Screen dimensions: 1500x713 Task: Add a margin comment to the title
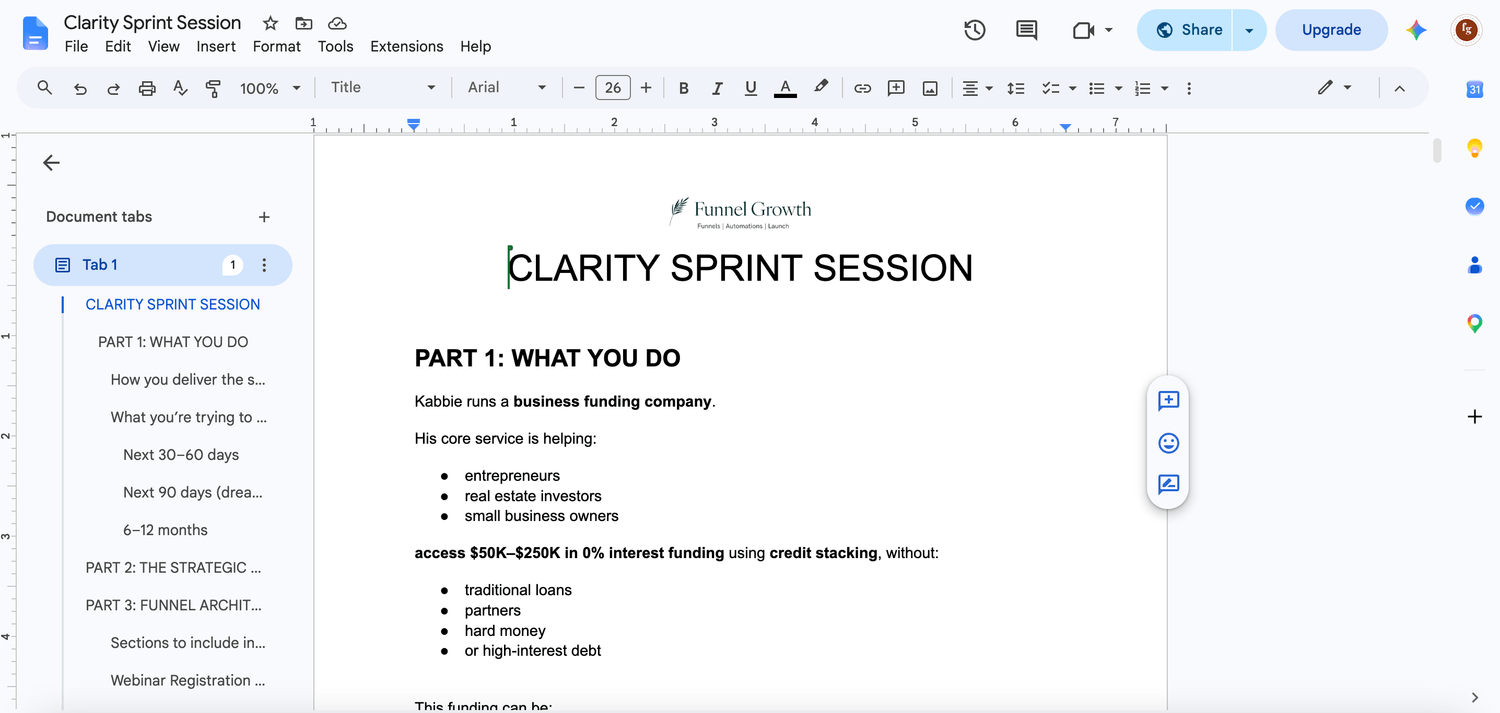pyautogui.click(x=1168, y=401)
